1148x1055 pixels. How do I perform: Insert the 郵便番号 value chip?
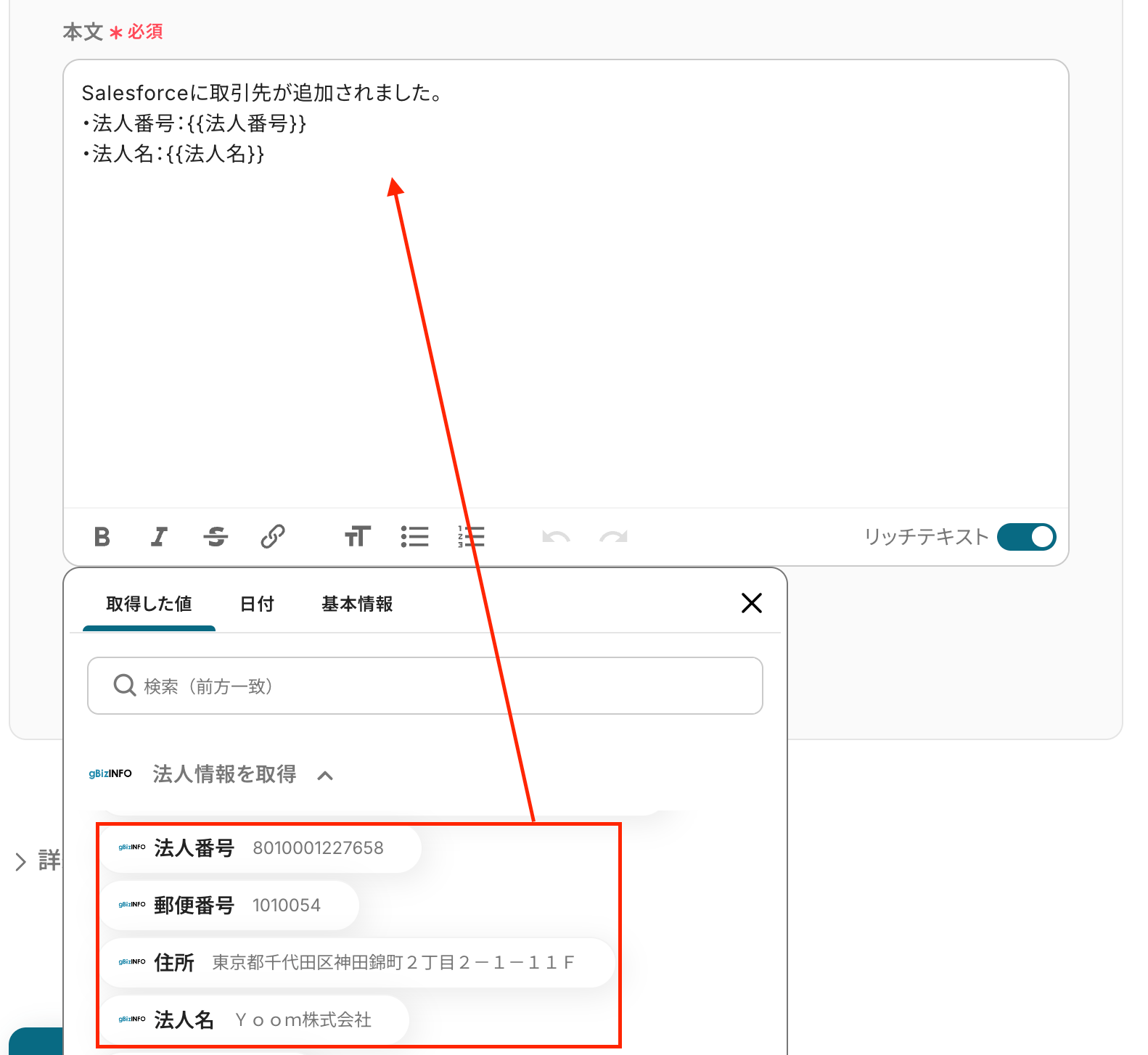tap(229, 906)
